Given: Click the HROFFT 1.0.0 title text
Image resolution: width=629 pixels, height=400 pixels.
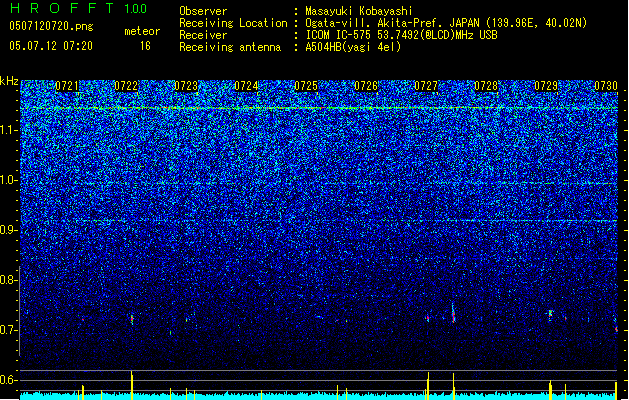Looking at the screenshot, I should click(x=79, y=8).
